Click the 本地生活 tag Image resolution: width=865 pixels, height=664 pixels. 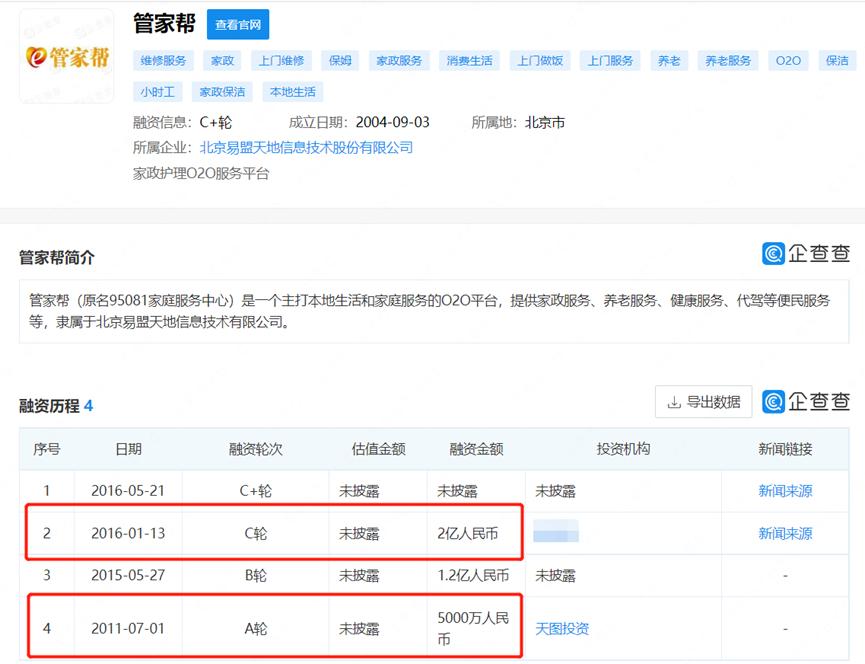(292, 91)
